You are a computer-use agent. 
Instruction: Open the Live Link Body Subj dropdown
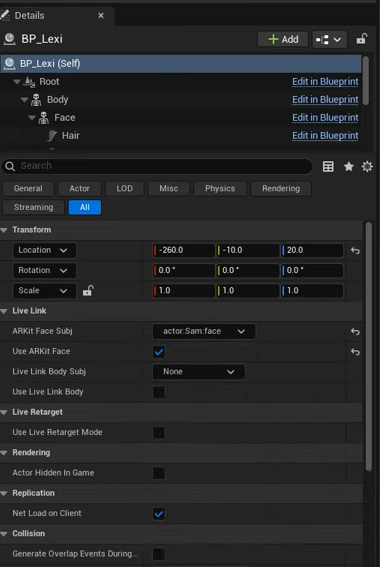199,372
